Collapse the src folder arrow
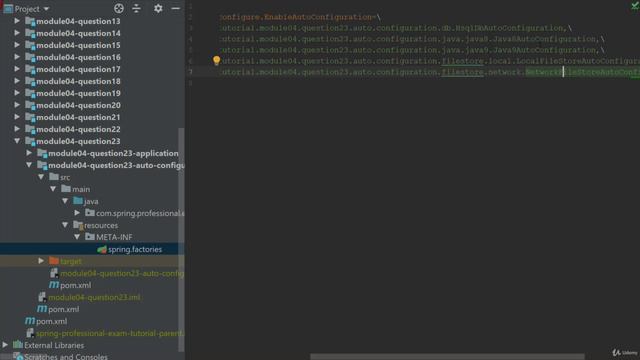 click(x=41, y=177)
